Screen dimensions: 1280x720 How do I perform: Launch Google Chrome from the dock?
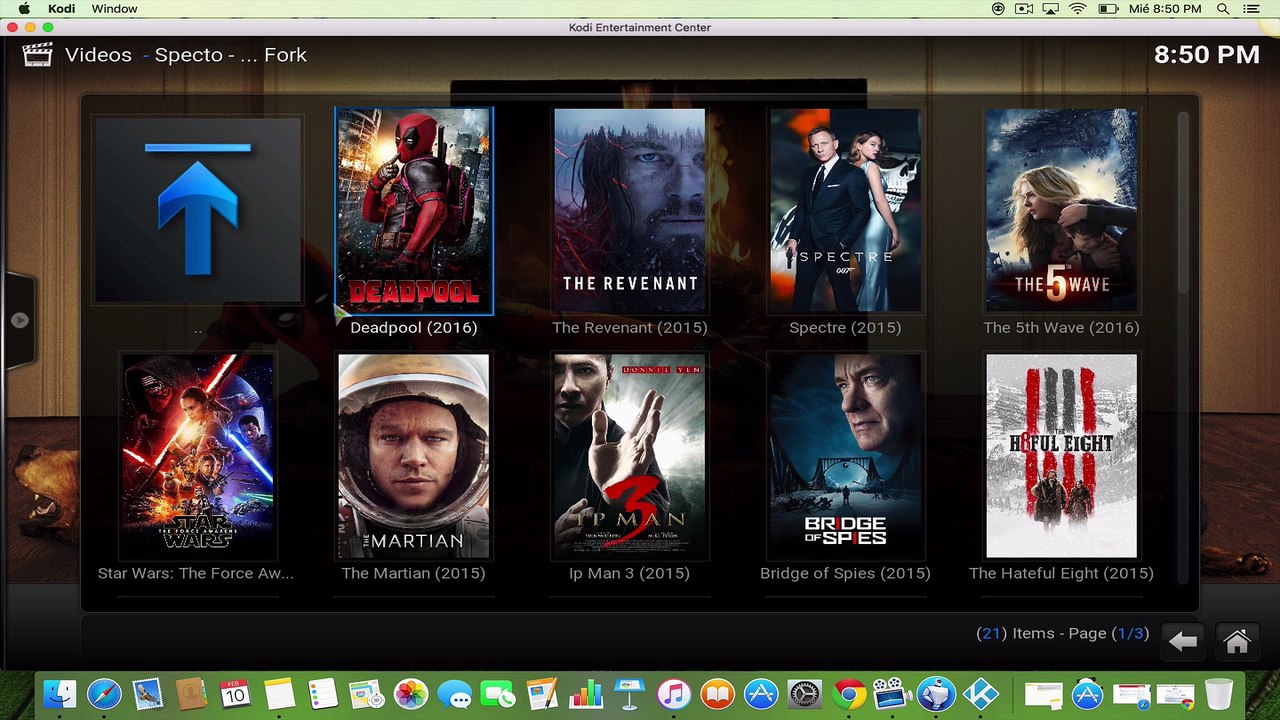point(849,694)
